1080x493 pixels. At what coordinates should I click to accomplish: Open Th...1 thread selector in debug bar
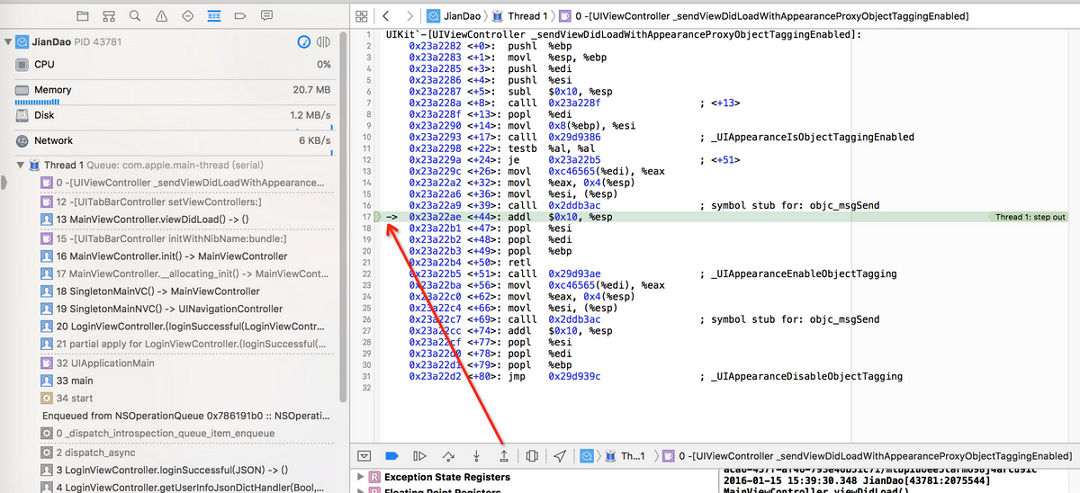tap(626, 456)
